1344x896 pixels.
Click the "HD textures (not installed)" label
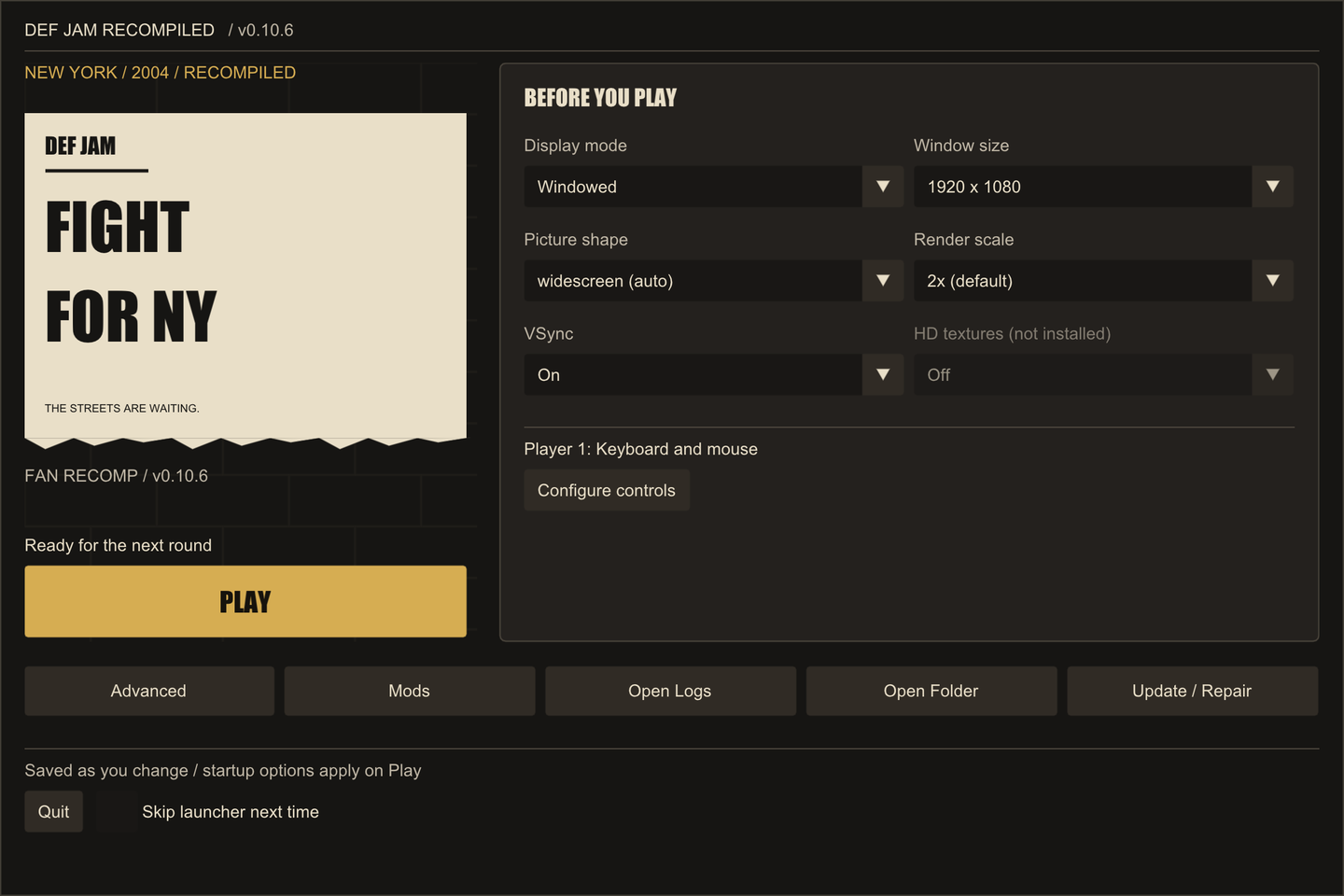click(x=1012, y=334)
